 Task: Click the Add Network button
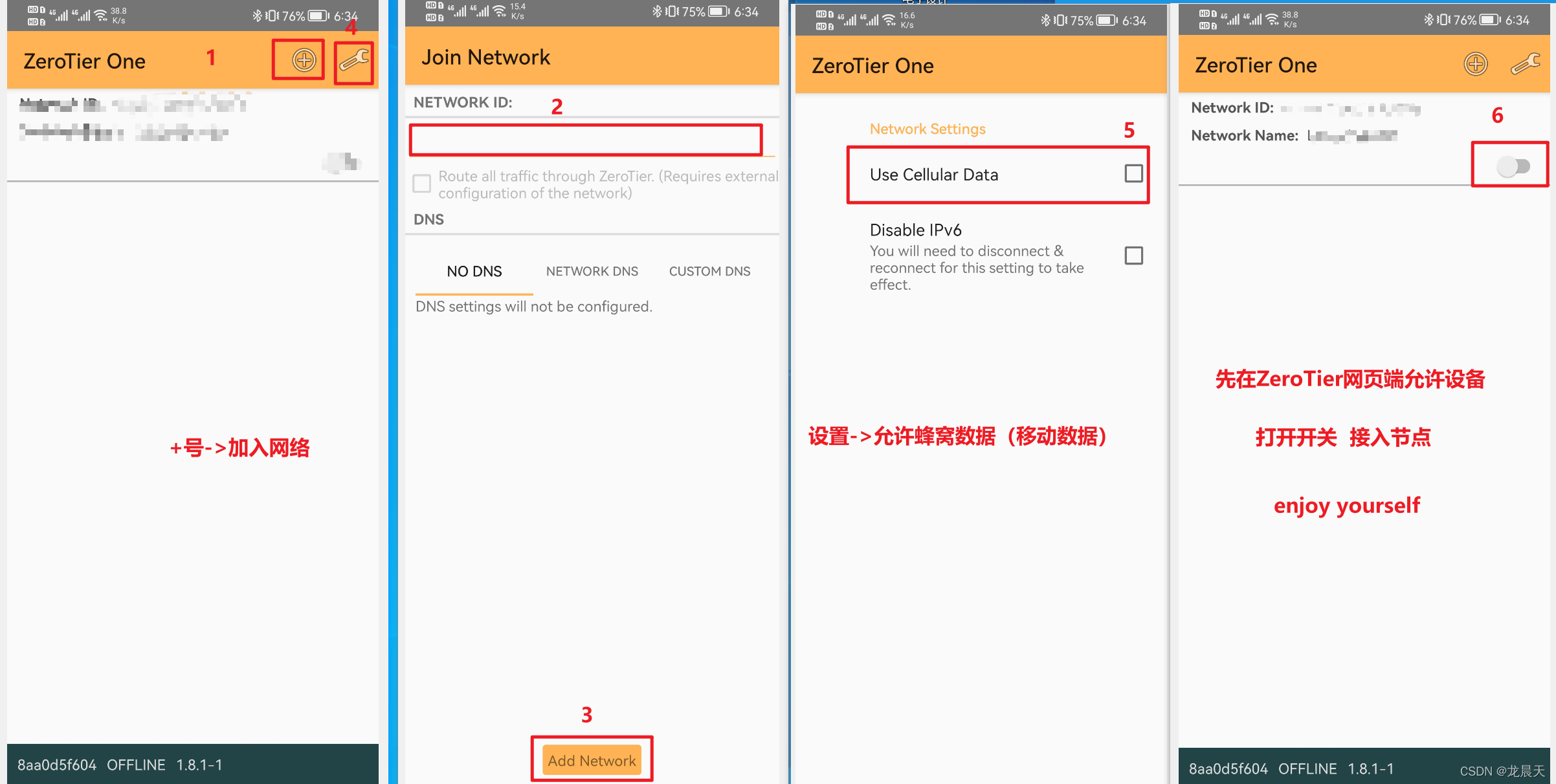pyautogui.click(x=592, y=760)
